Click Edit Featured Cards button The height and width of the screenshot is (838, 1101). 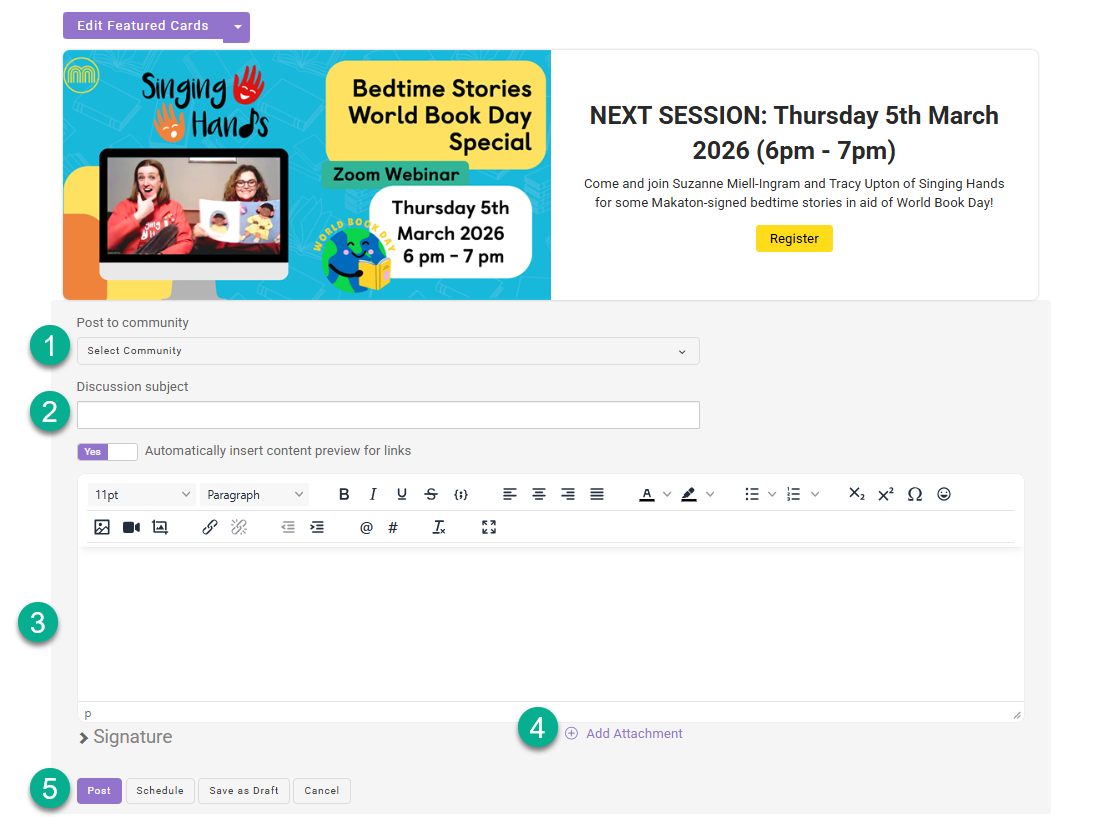(143, 26)
